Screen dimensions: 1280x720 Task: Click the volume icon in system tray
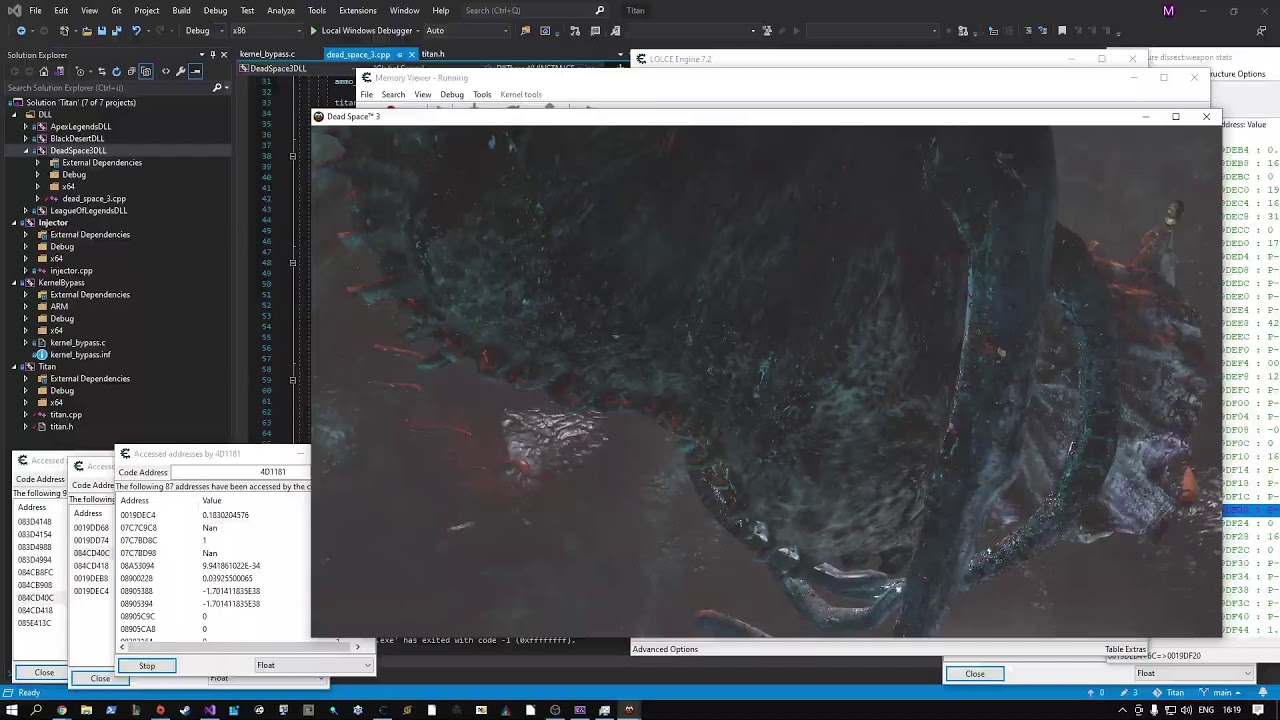1185,710
